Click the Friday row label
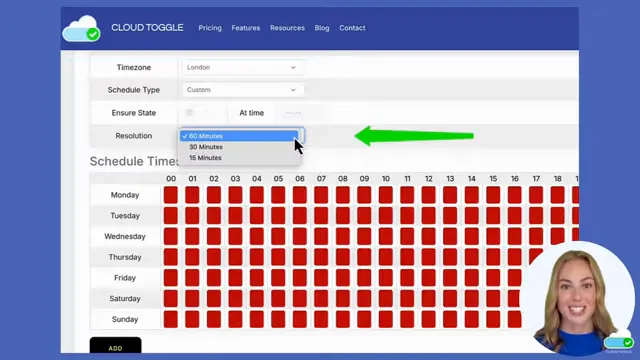The height and width of the screenshot is (360, 640). pos(125,278)
